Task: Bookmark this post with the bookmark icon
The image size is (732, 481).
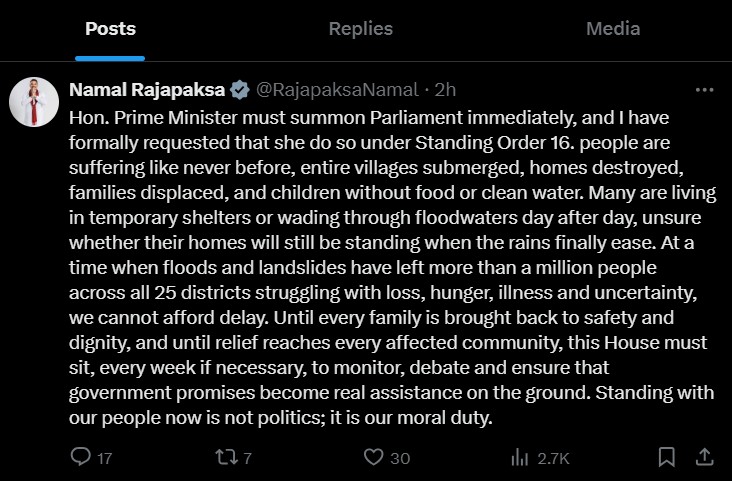Action: pyautogui.click(x=667, y=457)
